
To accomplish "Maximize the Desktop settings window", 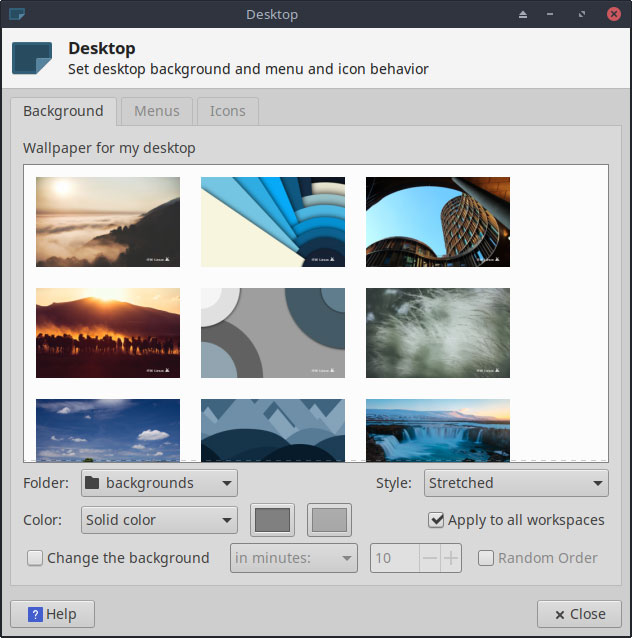I will pyautogui.click(x=582, y=15).
